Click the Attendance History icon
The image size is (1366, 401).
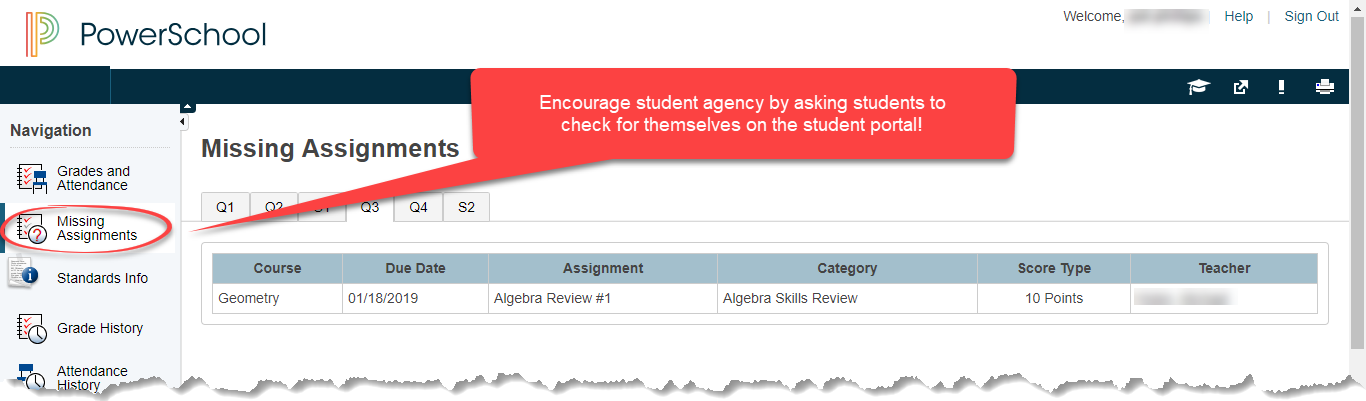click(33, 377)
